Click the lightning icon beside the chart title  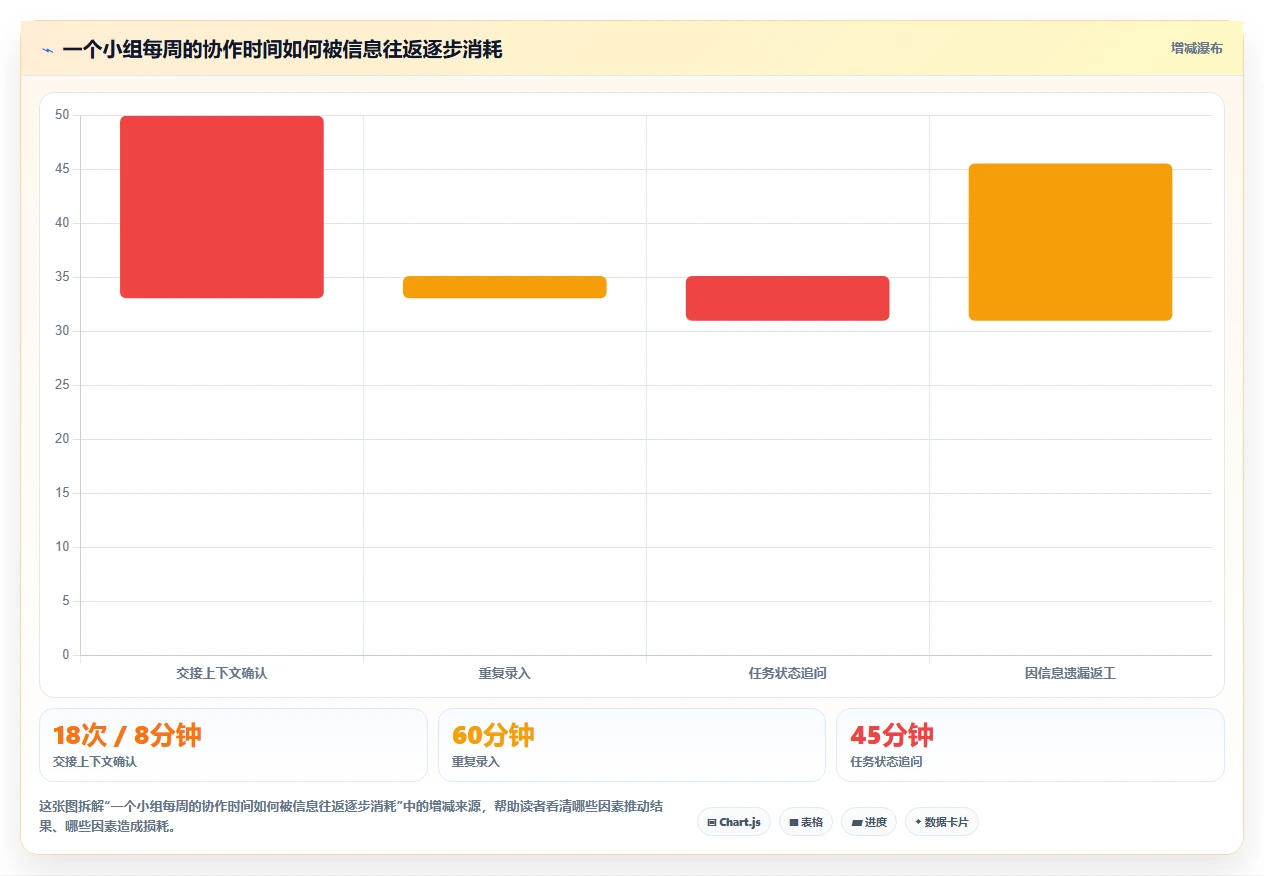point(47,50)
